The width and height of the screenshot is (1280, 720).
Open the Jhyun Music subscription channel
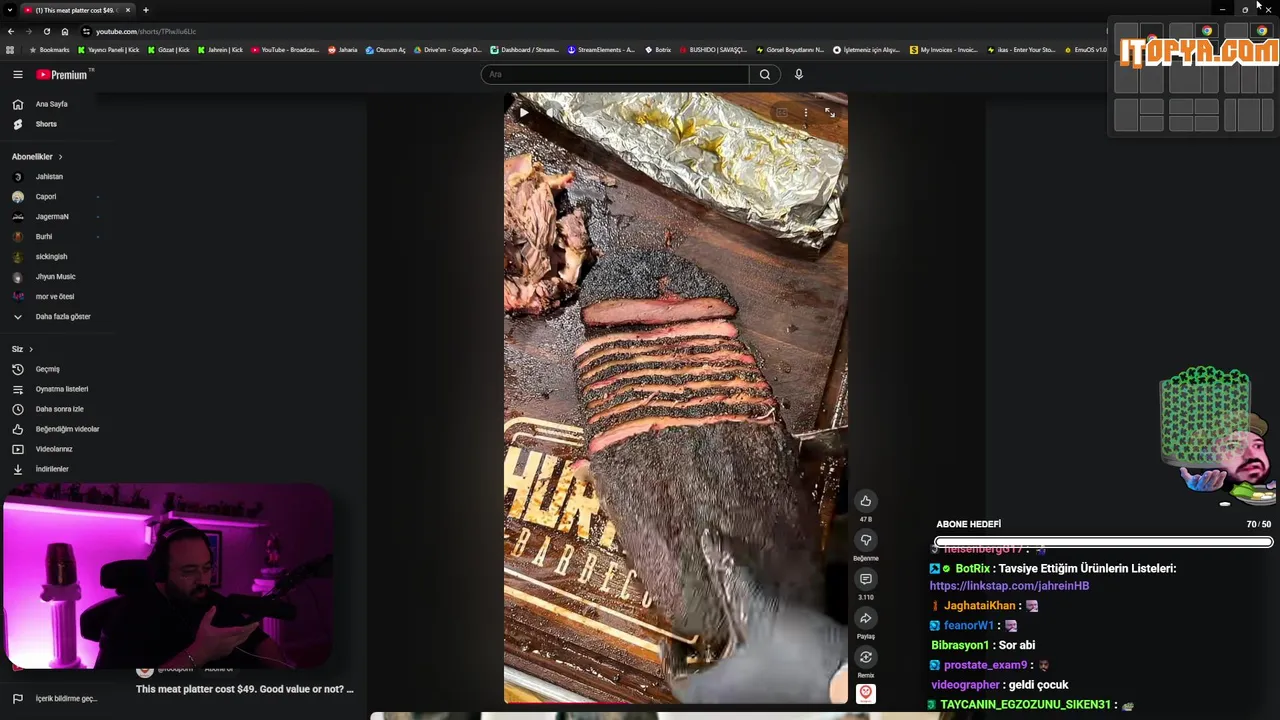pyautogui.click(x=55, y=277)
